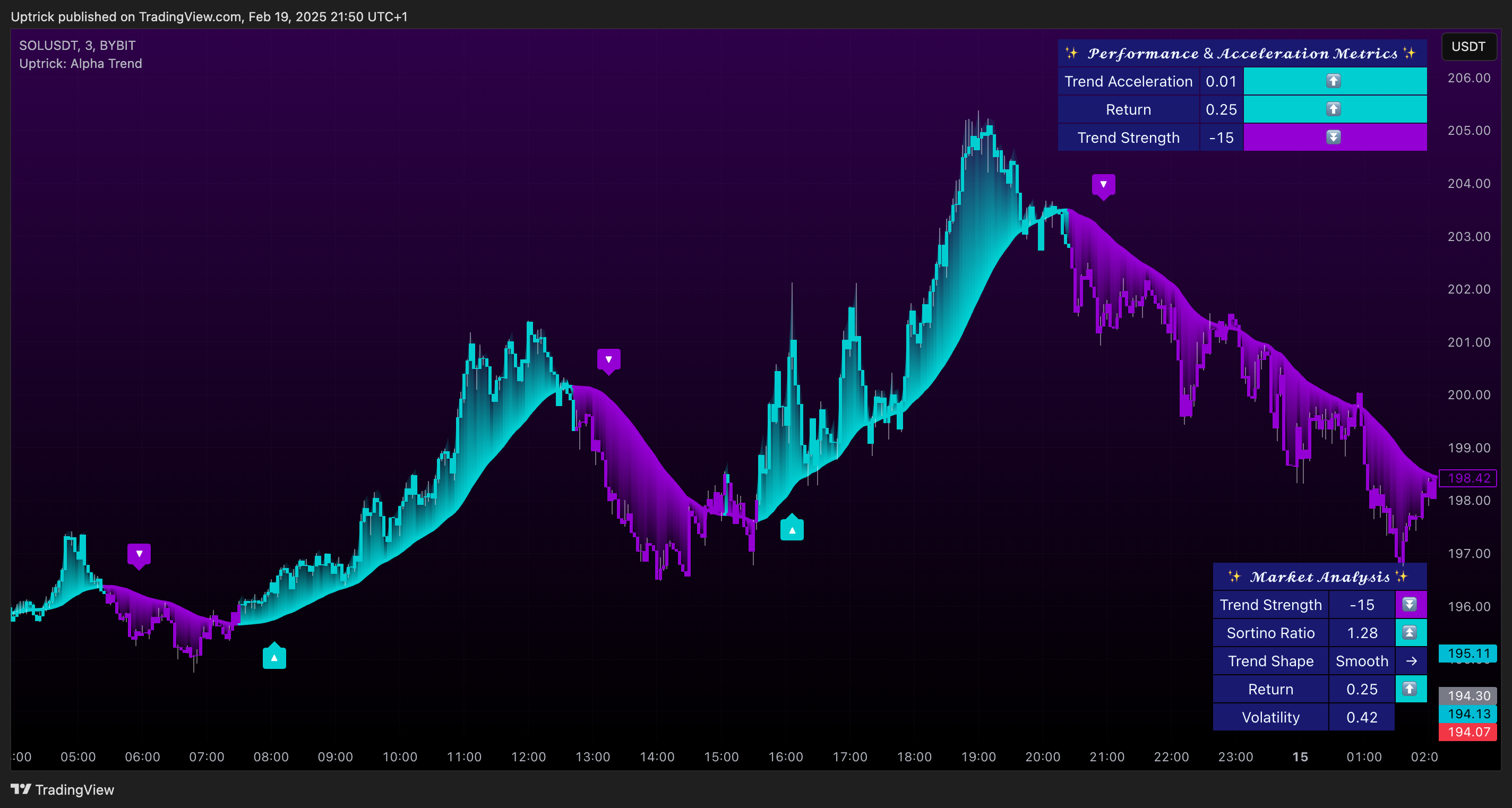Viewport: 1512px width, 808px height.
Task: Click the Market Analysis table header
Action: point(1319,577)
